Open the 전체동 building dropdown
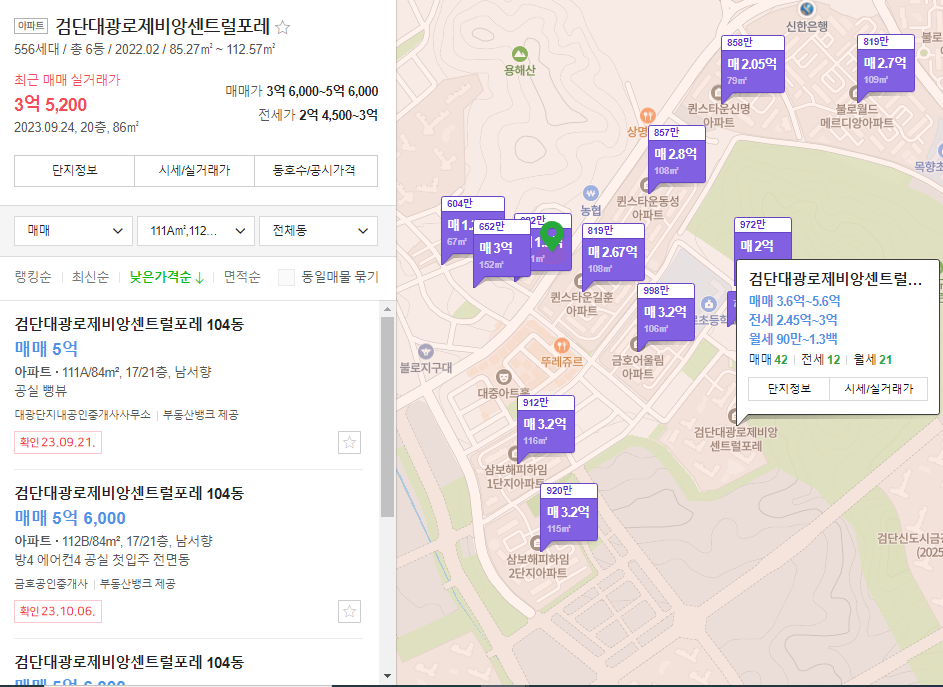The height and width of the screenshot is (687, 943). click(x=318, y=231)
